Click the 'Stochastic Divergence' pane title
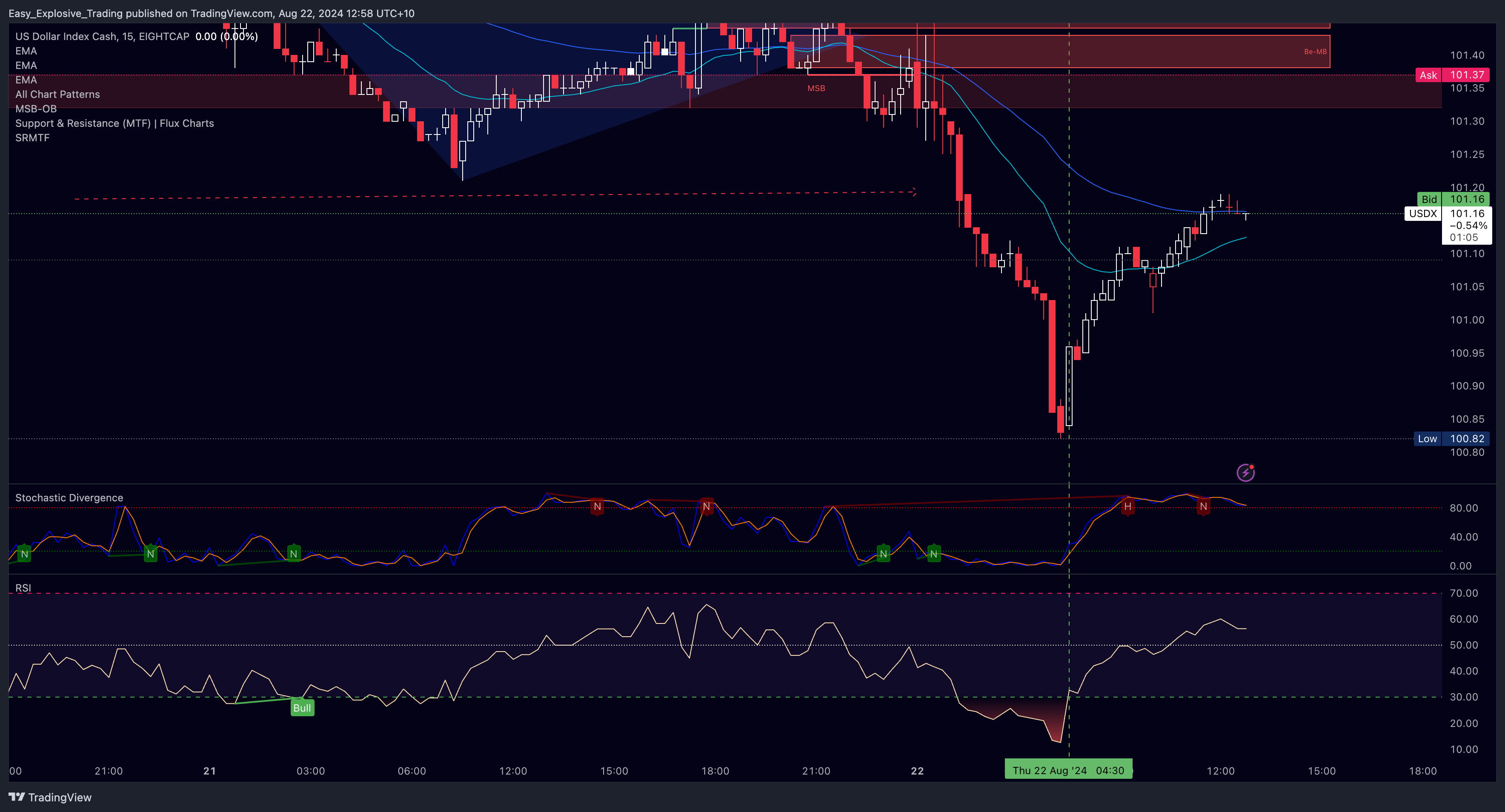The width and height of the screenshot is (1505, 812). 69,498
